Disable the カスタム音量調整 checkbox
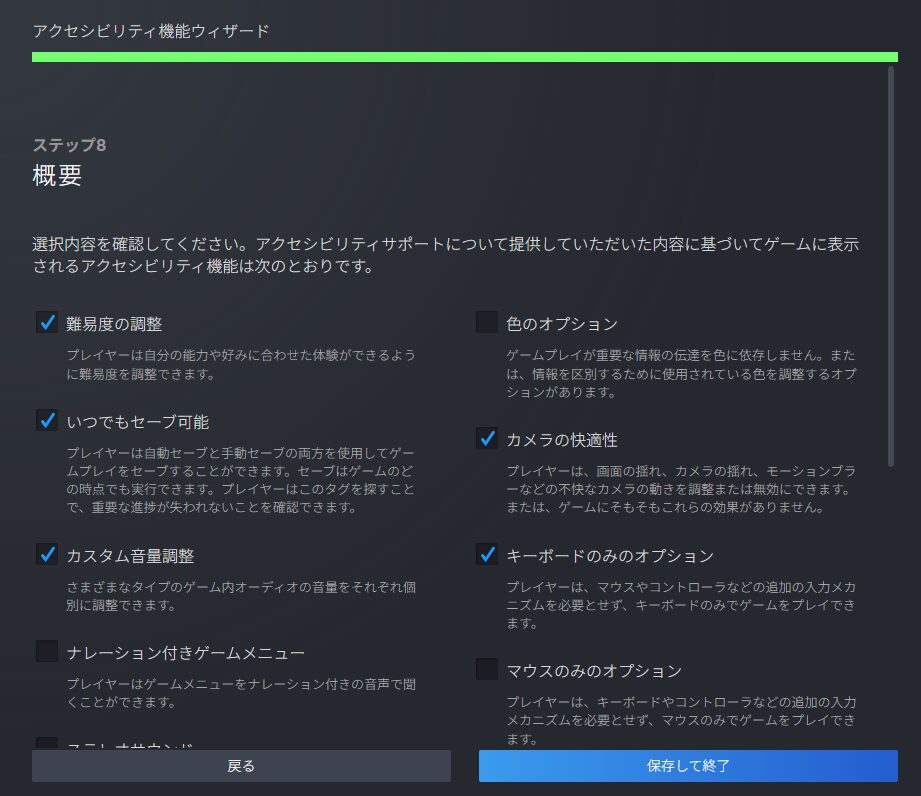This screenshot has width=921, height=796. 47,554
